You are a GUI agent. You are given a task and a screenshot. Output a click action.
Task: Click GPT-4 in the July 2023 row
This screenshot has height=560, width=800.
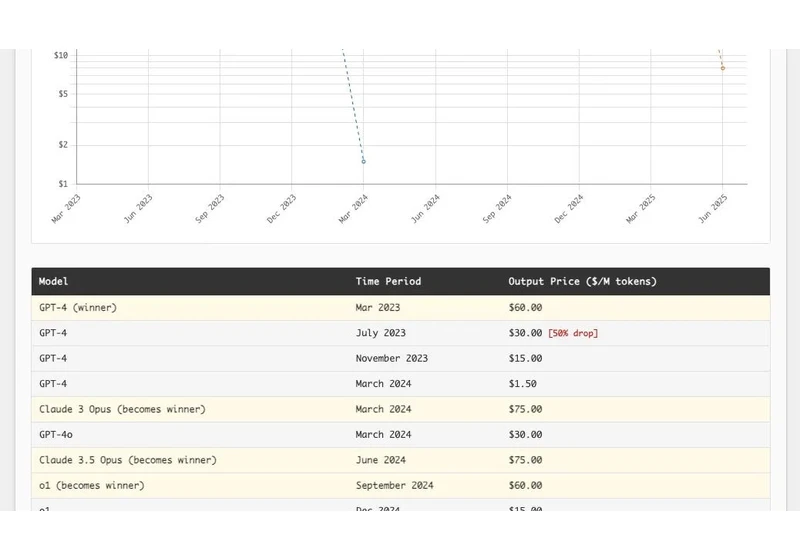click(x=53, y=333)
